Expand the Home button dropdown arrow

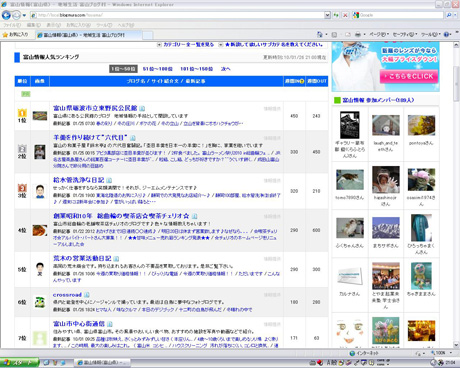coord(326,35)
